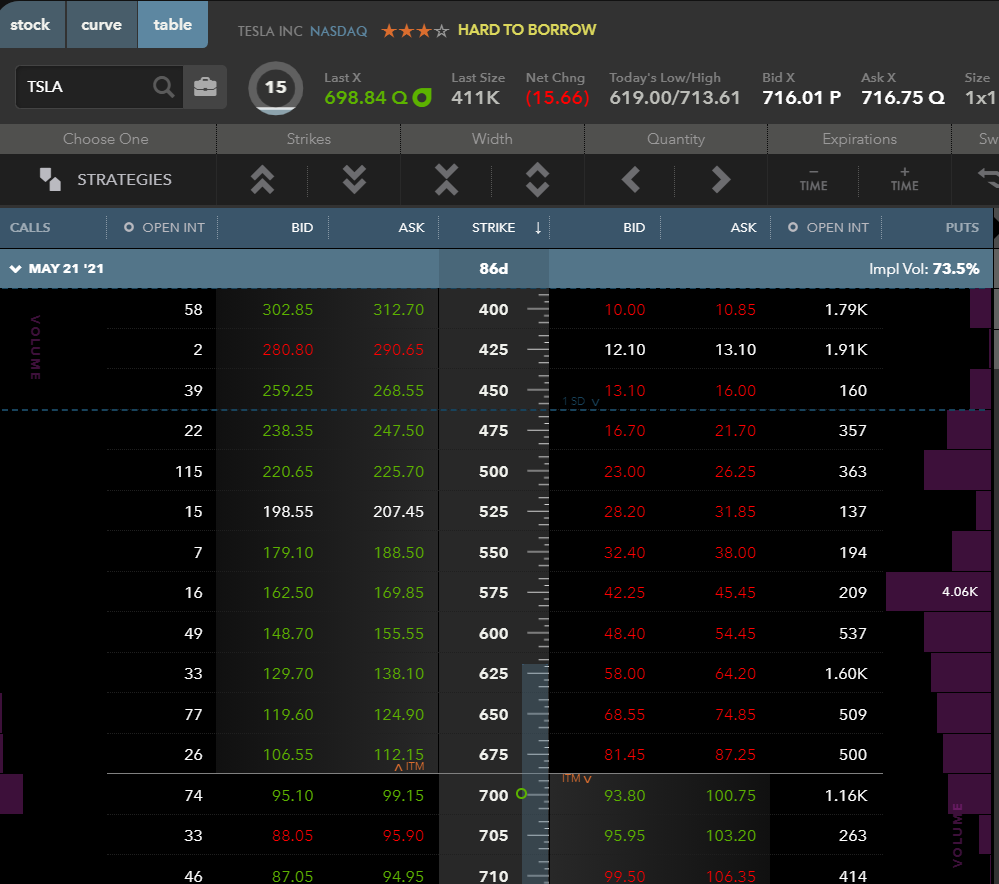Click put bid 16.70 at strike 475

624,431
